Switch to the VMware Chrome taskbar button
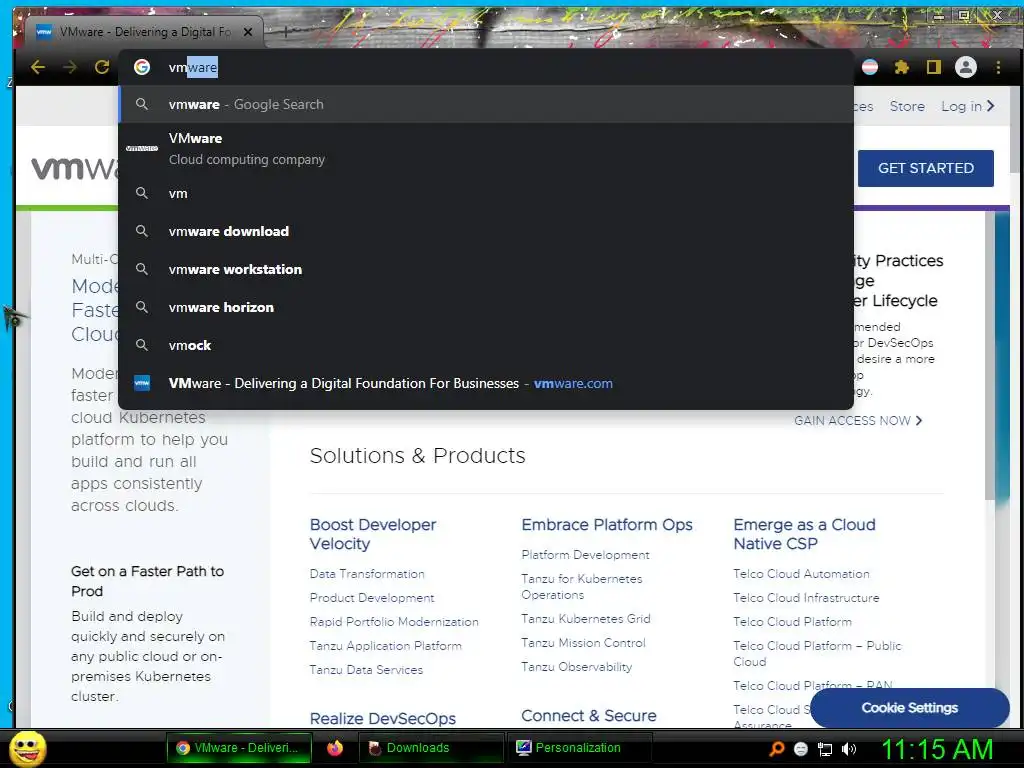Image resolution: width=1024 pixels, height=768 pixels. point(239,748)
